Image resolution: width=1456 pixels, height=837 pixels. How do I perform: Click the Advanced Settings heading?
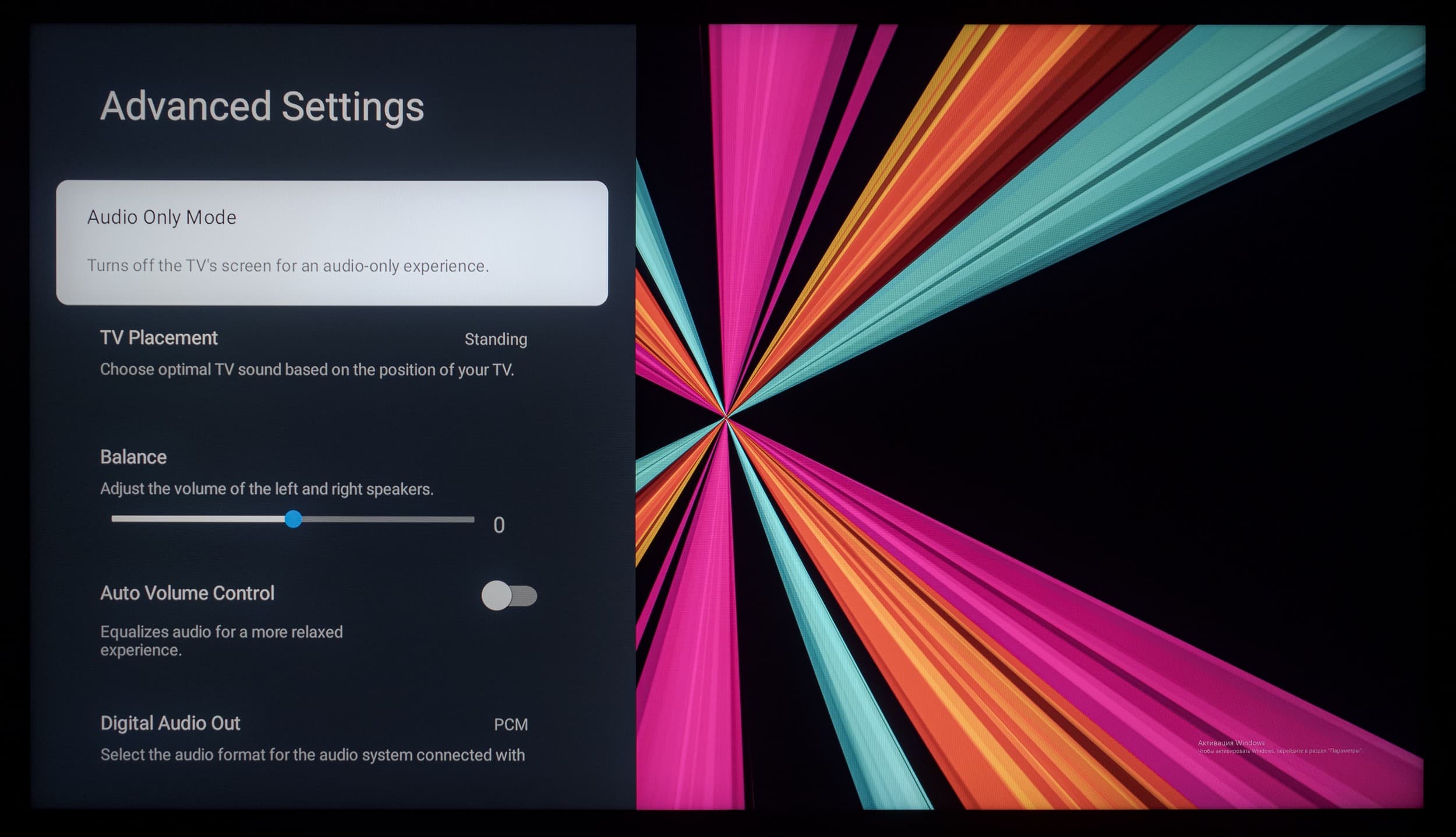[262, 106]
